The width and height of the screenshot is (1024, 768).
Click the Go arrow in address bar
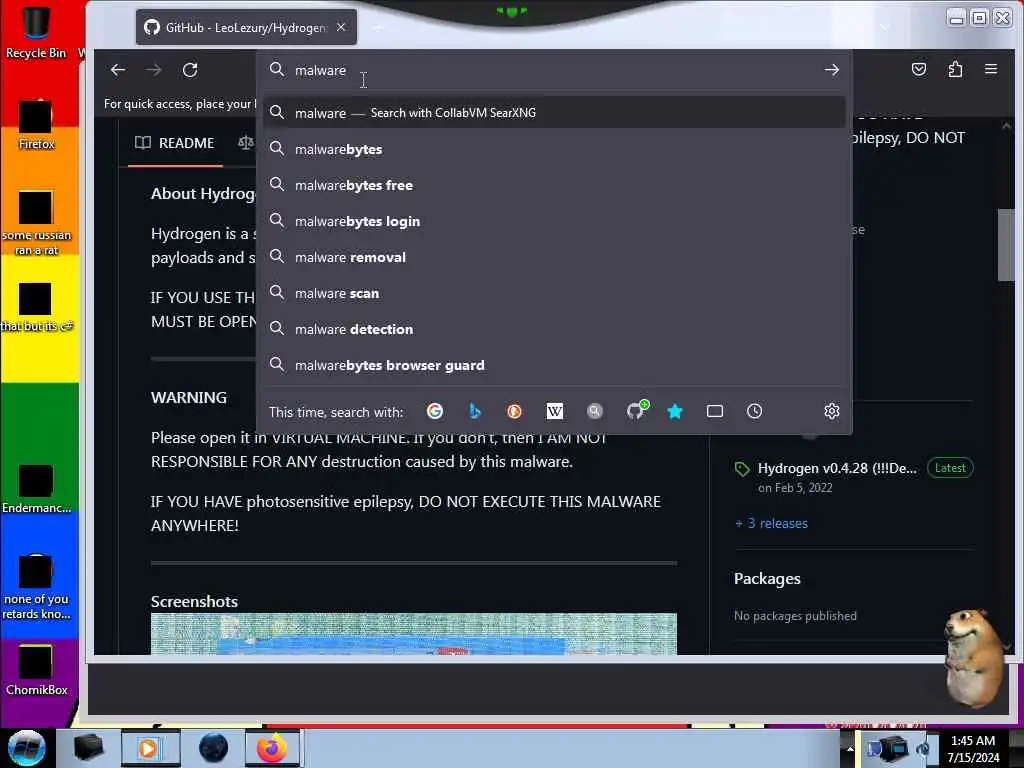pyautogui.click(x=831, y=70)
